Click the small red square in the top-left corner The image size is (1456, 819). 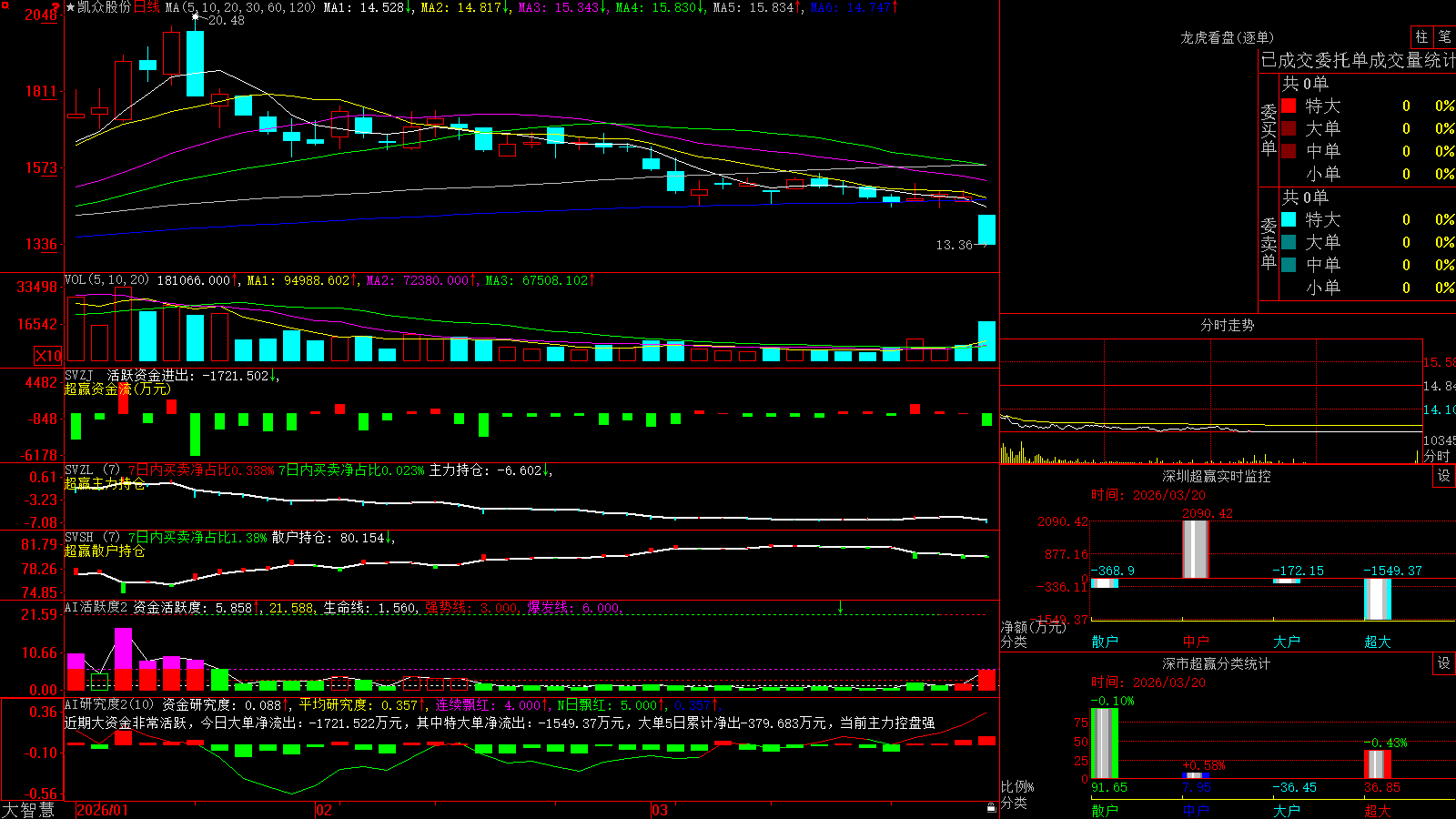point(4,4)
